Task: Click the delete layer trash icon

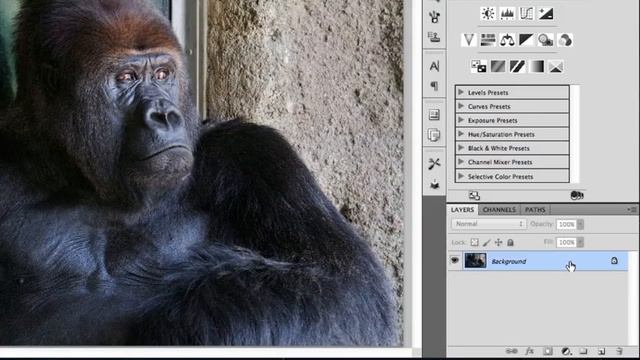Action: 620,351
